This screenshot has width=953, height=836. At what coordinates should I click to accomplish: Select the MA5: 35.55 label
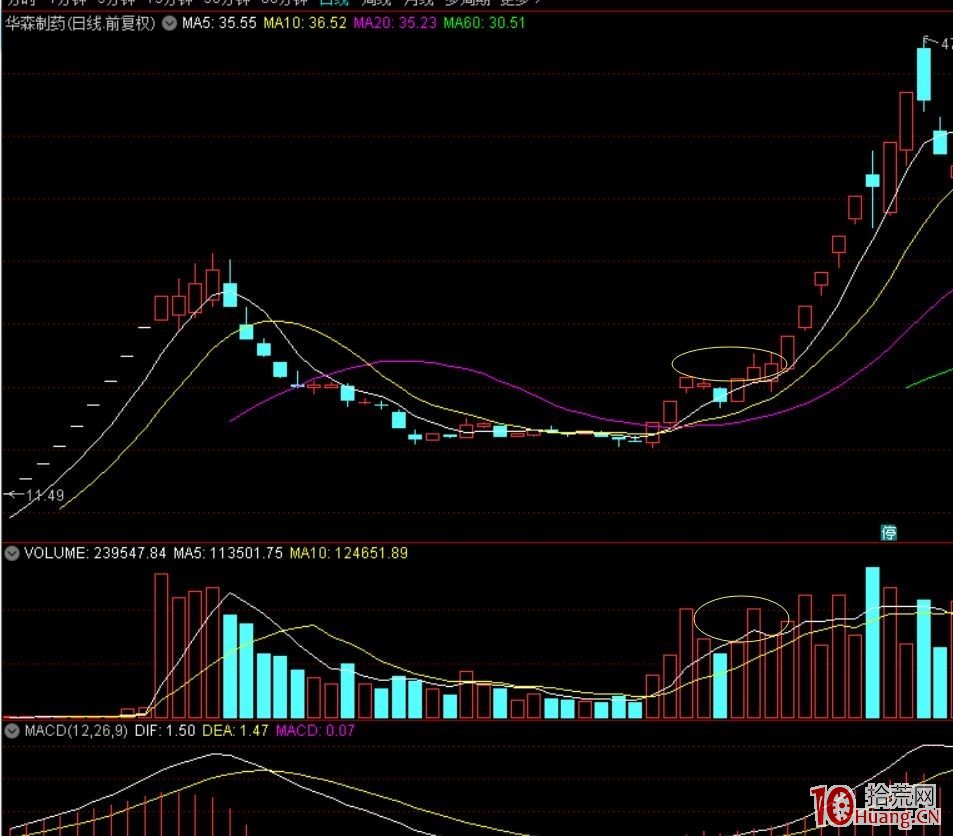pos(219,24)
